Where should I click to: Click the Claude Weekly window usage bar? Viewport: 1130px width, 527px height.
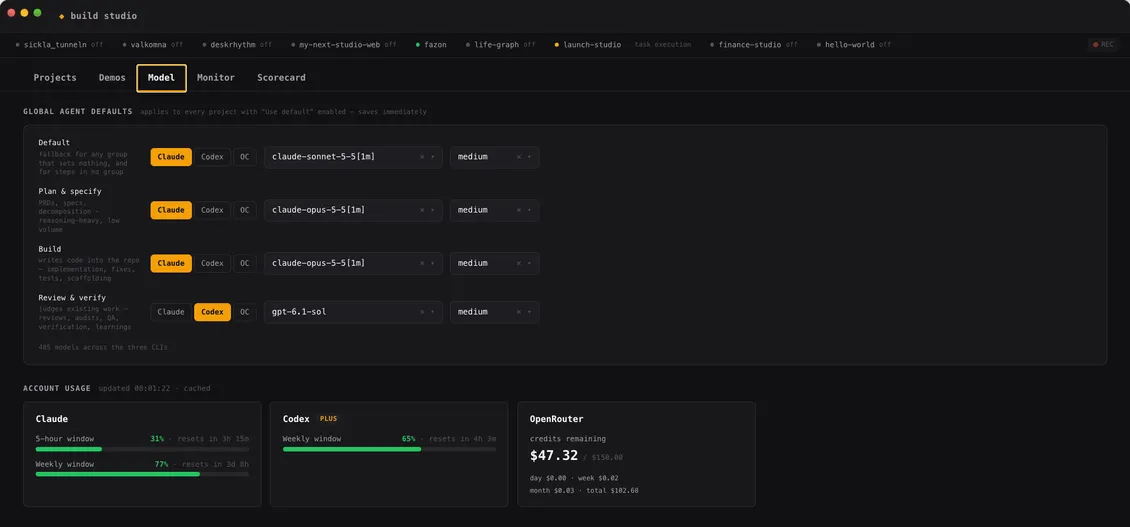tap(142, 474)
